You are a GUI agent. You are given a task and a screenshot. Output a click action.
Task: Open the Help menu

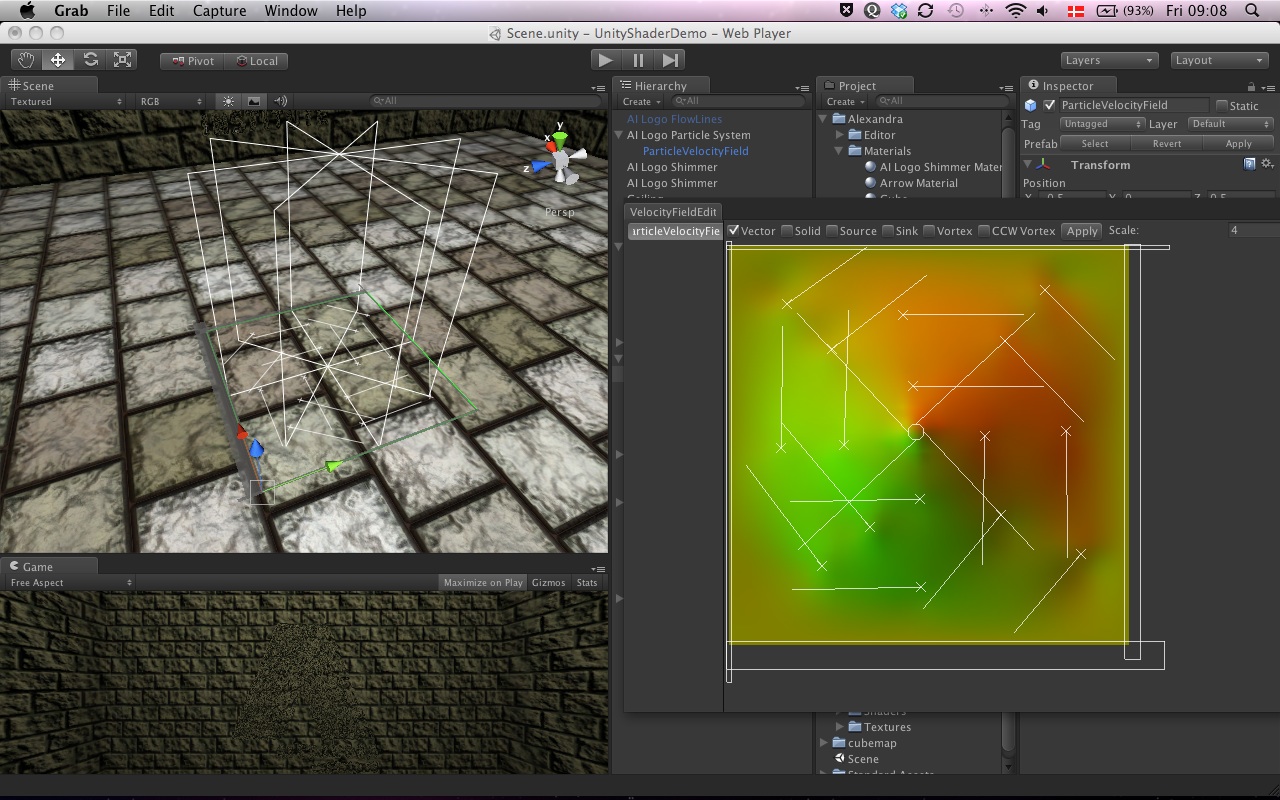click(x=351, y=10)
